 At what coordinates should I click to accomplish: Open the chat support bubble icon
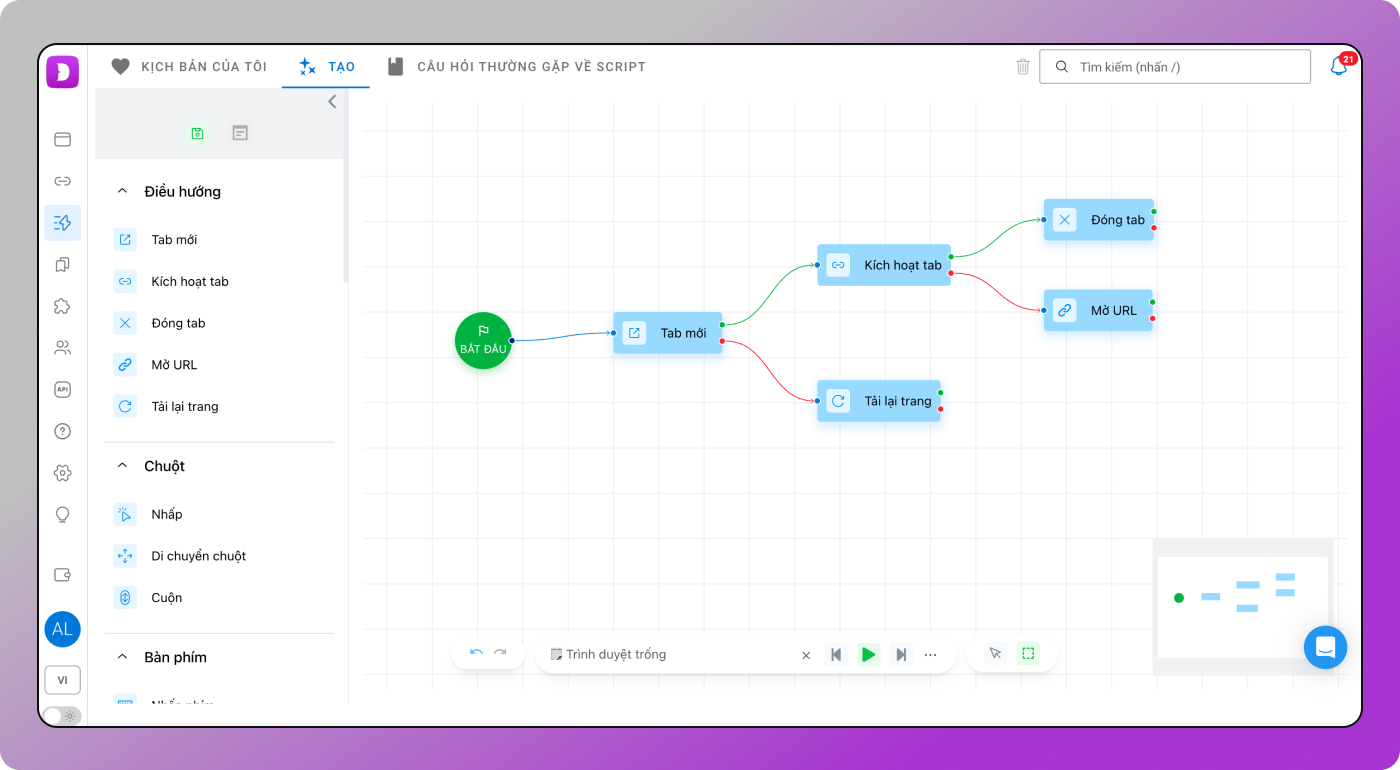pos(1325,647)
